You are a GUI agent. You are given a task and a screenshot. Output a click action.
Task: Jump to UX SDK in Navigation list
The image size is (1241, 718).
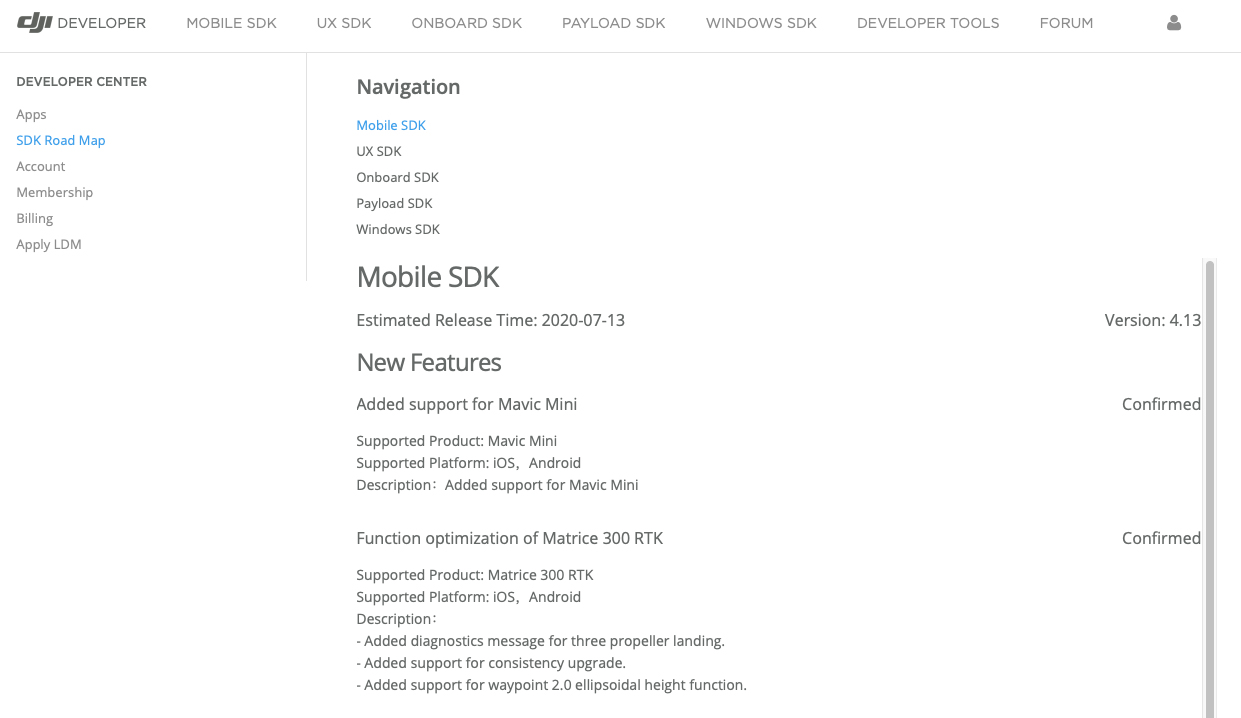[x=379, y=151]
